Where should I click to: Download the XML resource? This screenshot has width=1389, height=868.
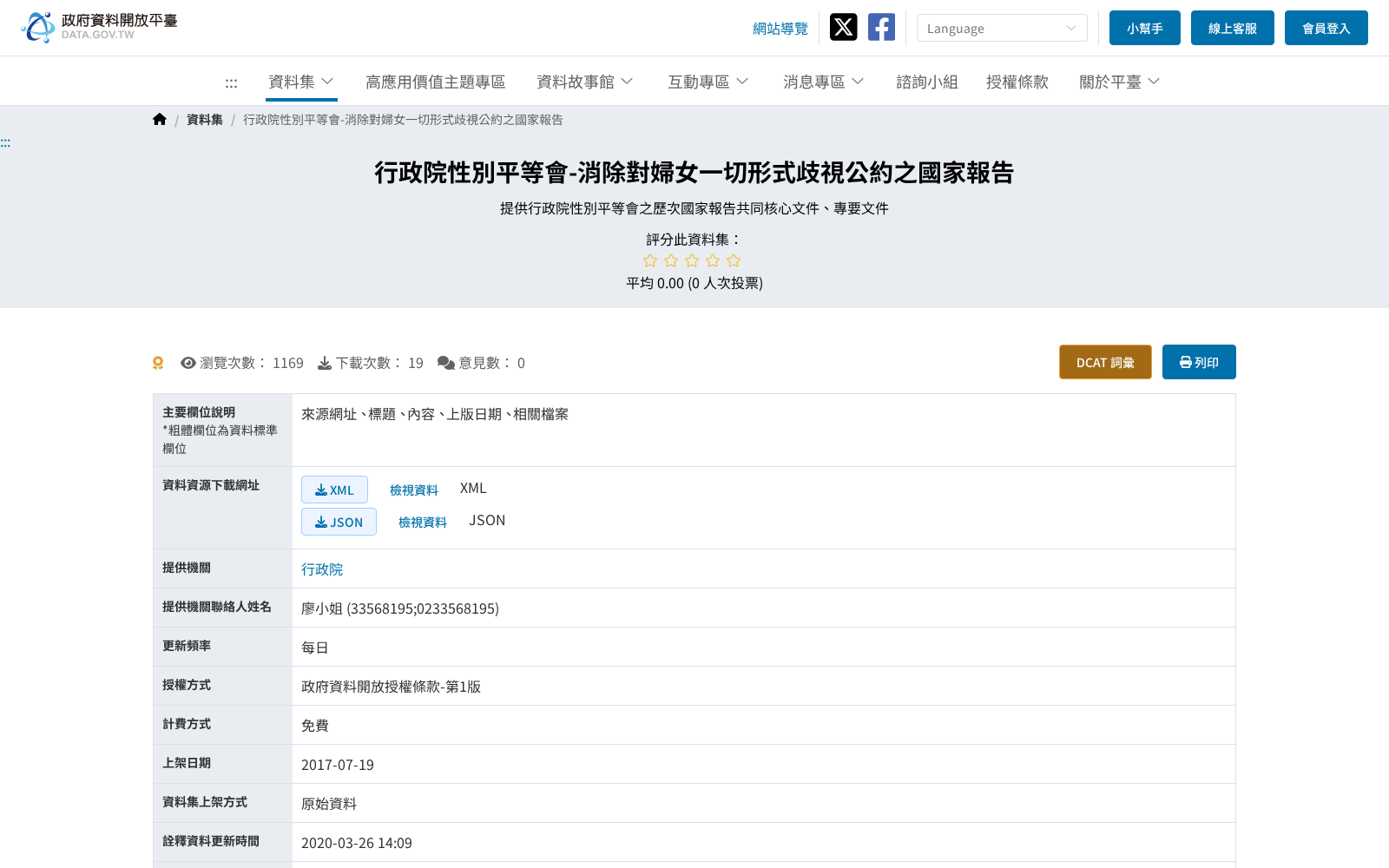[334, 490]
